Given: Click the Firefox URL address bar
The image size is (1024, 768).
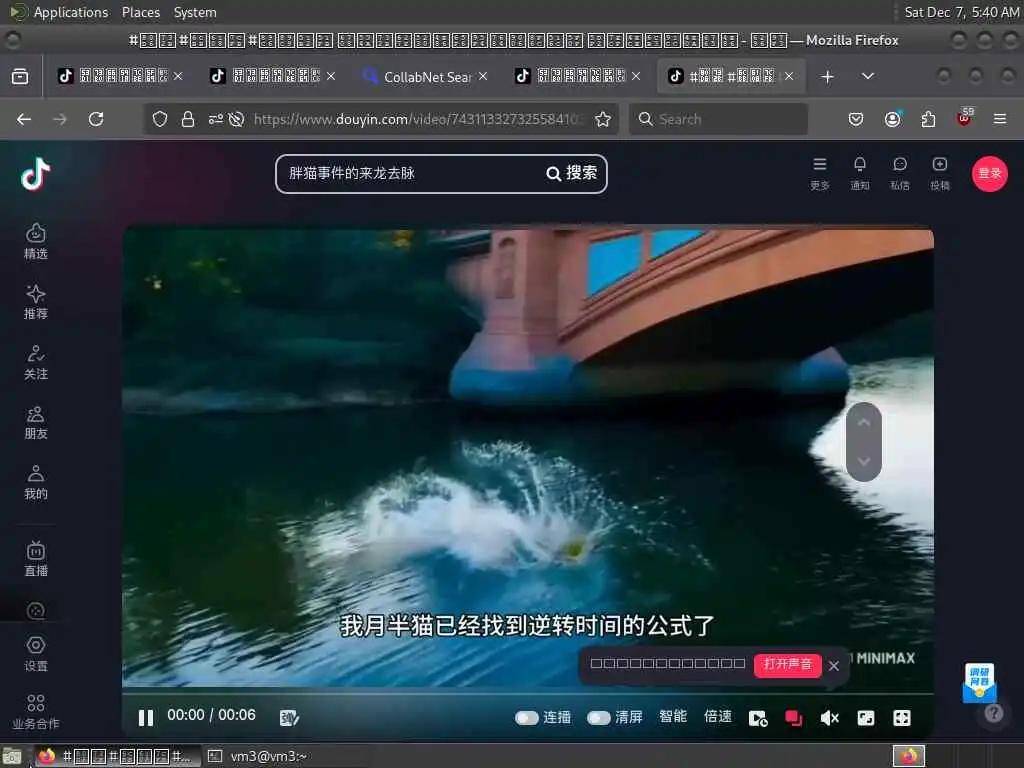Looking at the screenshot, I should click(x=416, y=120).
